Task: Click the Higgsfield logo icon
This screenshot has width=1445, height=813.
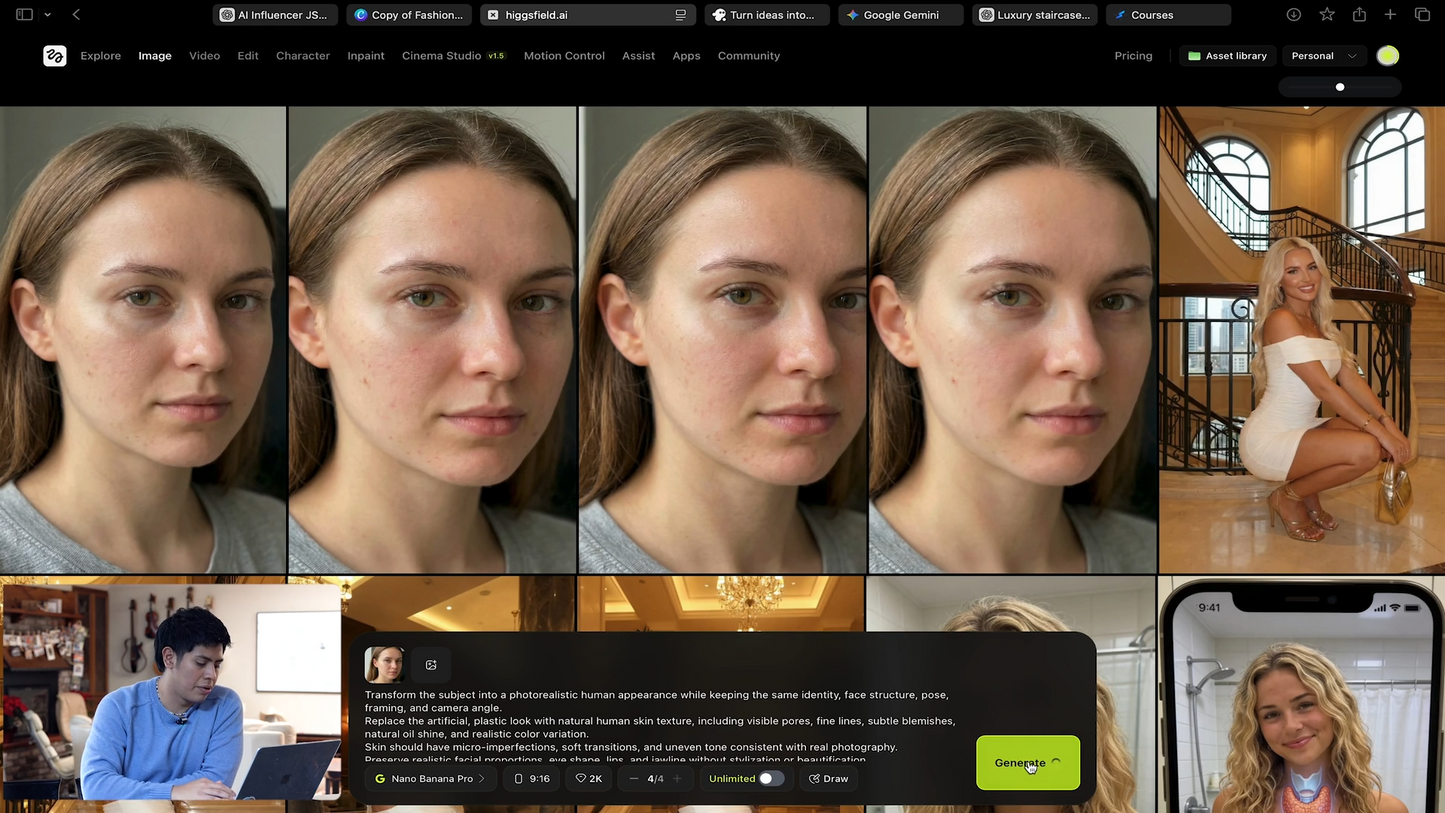Action: click(55, 56)
